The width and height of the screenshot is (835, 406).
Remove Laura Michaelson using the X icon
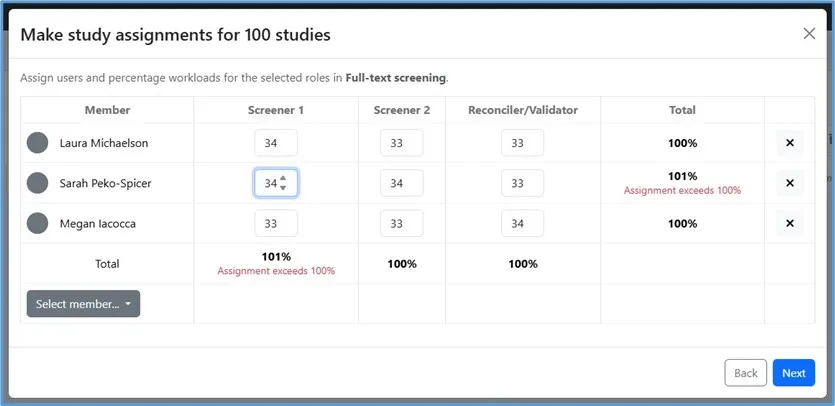tap(789, 143)
